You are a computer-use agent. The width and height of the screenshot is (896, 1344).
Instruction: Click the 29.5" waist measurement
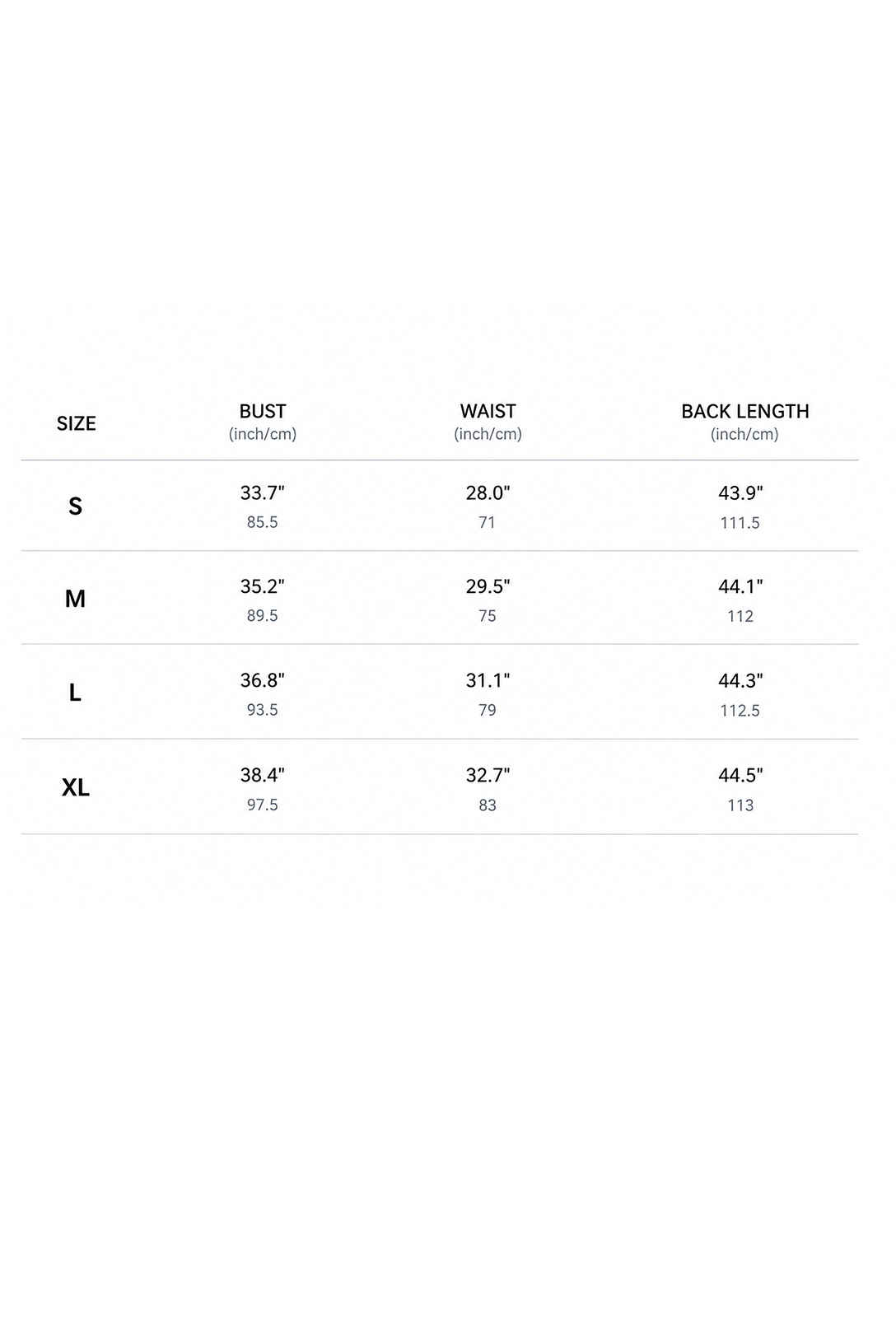coord(488,586)
